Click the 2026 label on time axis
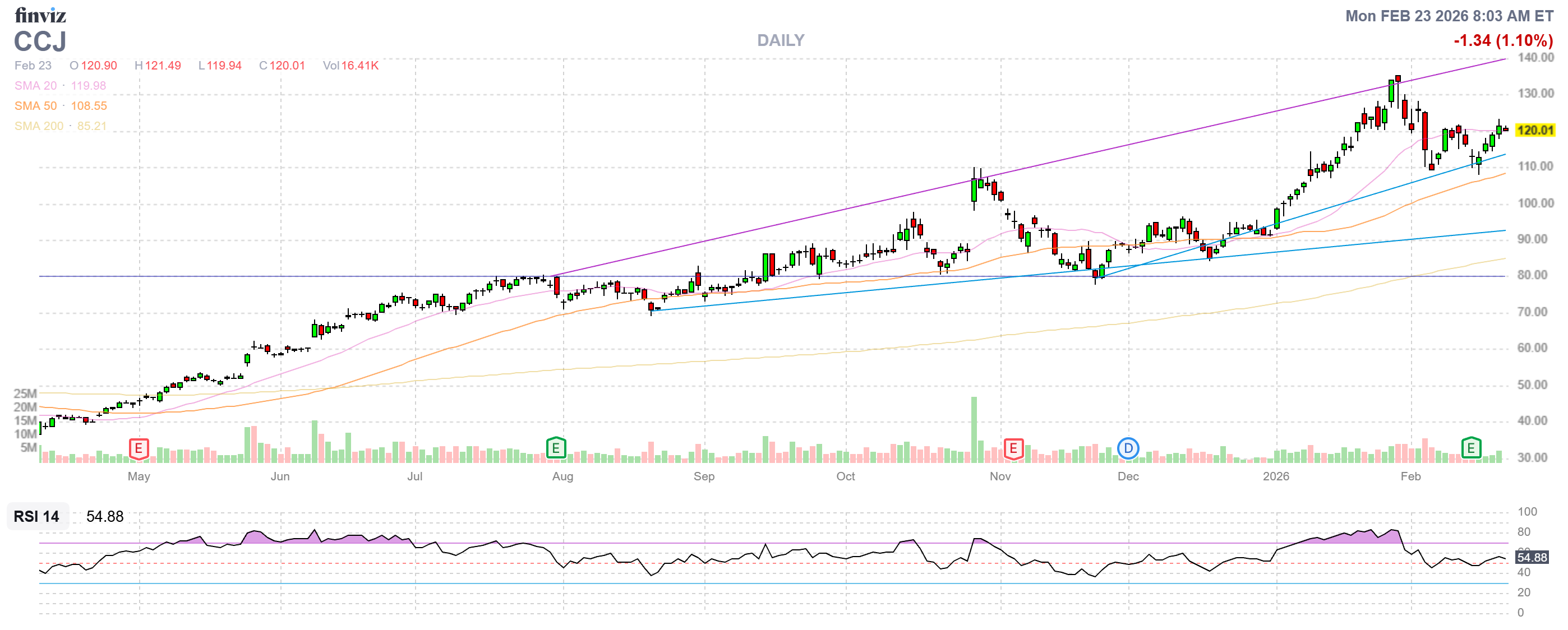Image resolution: width=1568 pixels, height=630 pixels. [1275, 476]
